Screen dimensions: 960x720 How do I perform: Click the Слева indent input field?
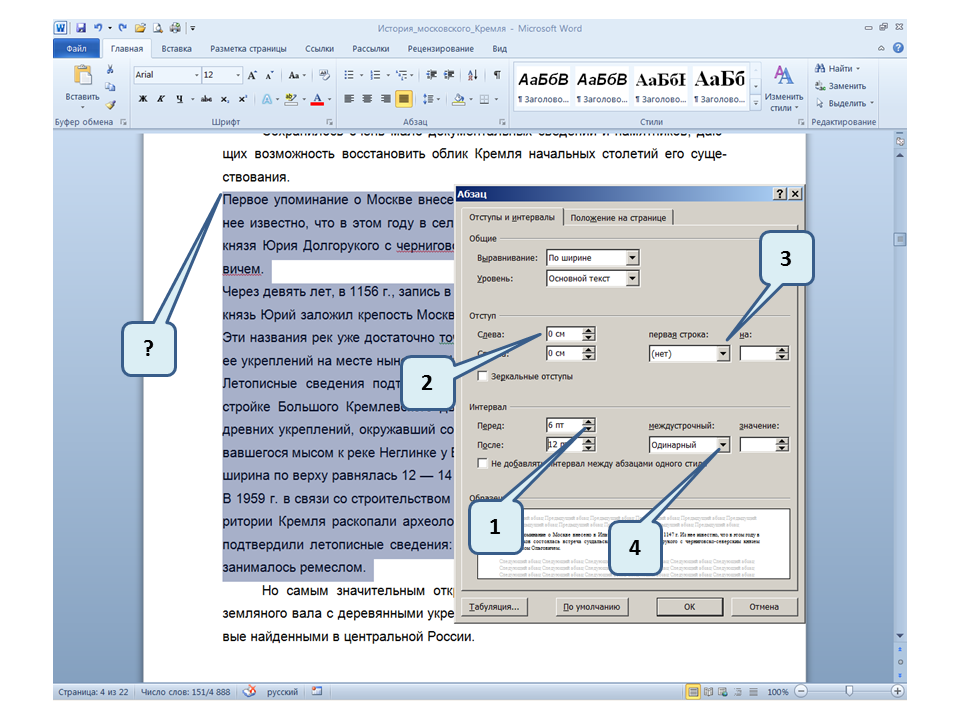(x=563, y=334)
